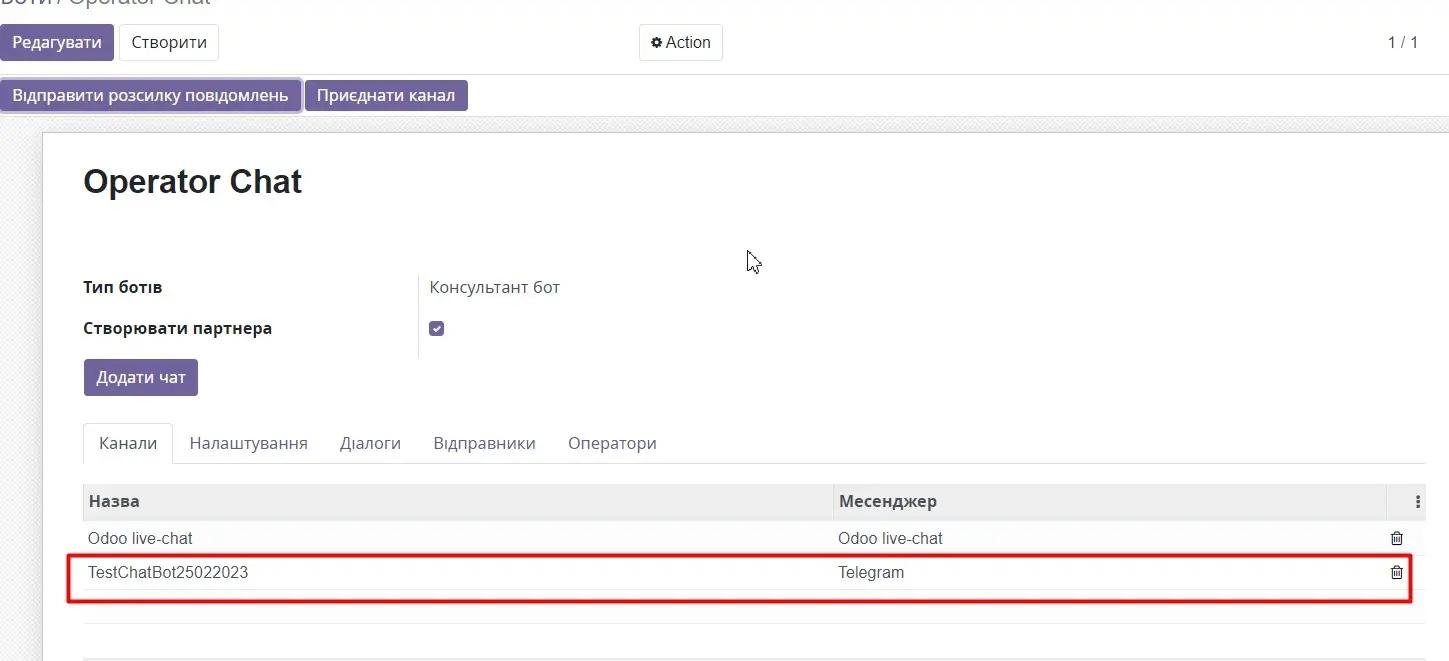The height and width of the screenshot is (661, 1449).
Task: Click the Приєднати канал button
Action: (x=386, y=96)
